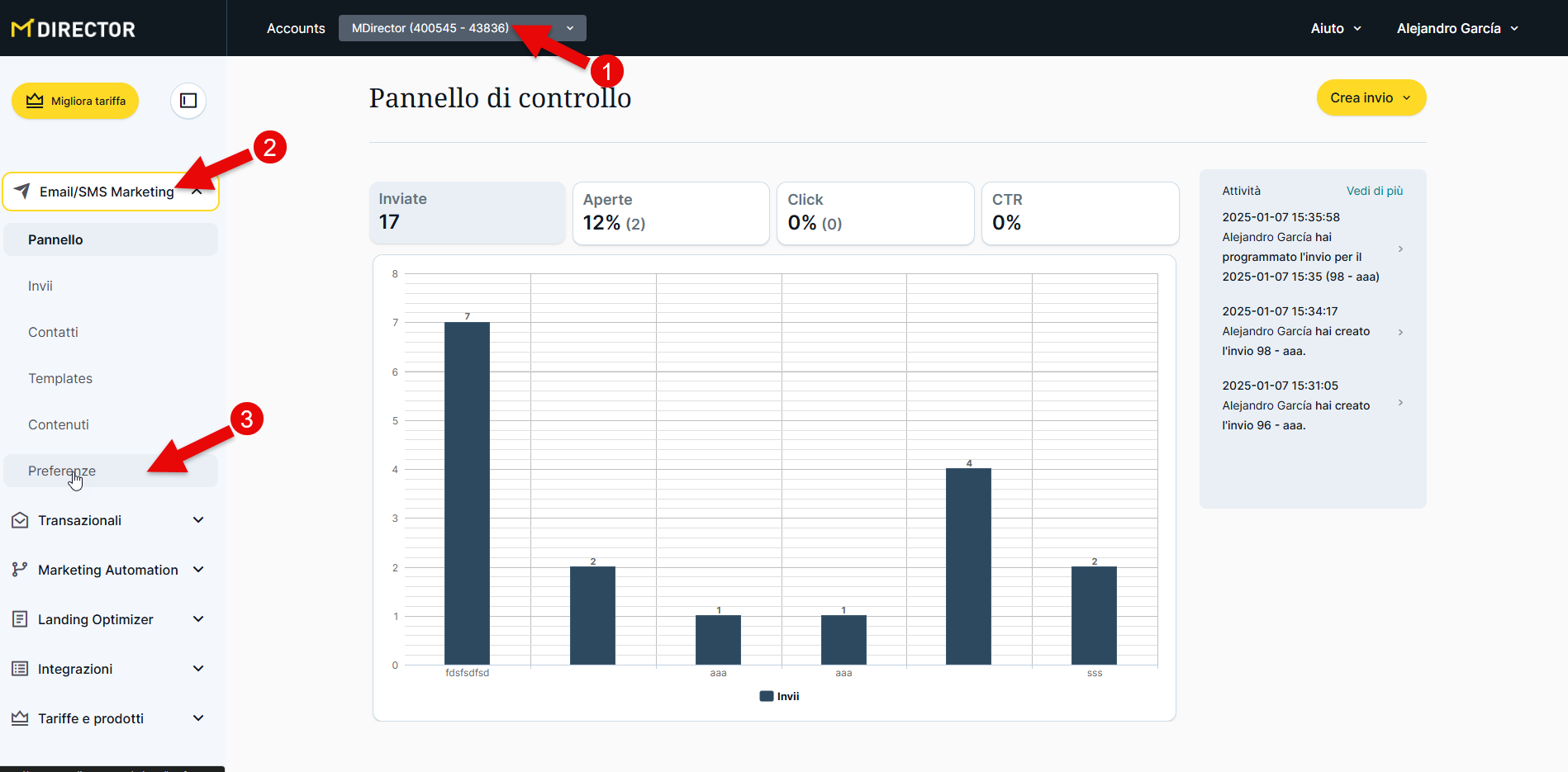
Task: Click the Email/SMS Marketing paper plane icon
Action: tap(22, 192)
